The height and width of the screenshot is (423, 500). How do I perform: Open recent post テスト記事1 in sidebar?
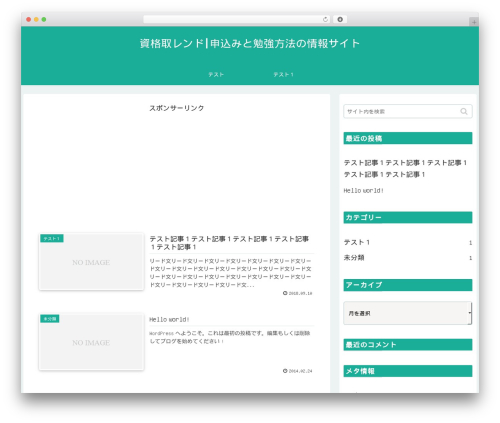coord(405,168)
